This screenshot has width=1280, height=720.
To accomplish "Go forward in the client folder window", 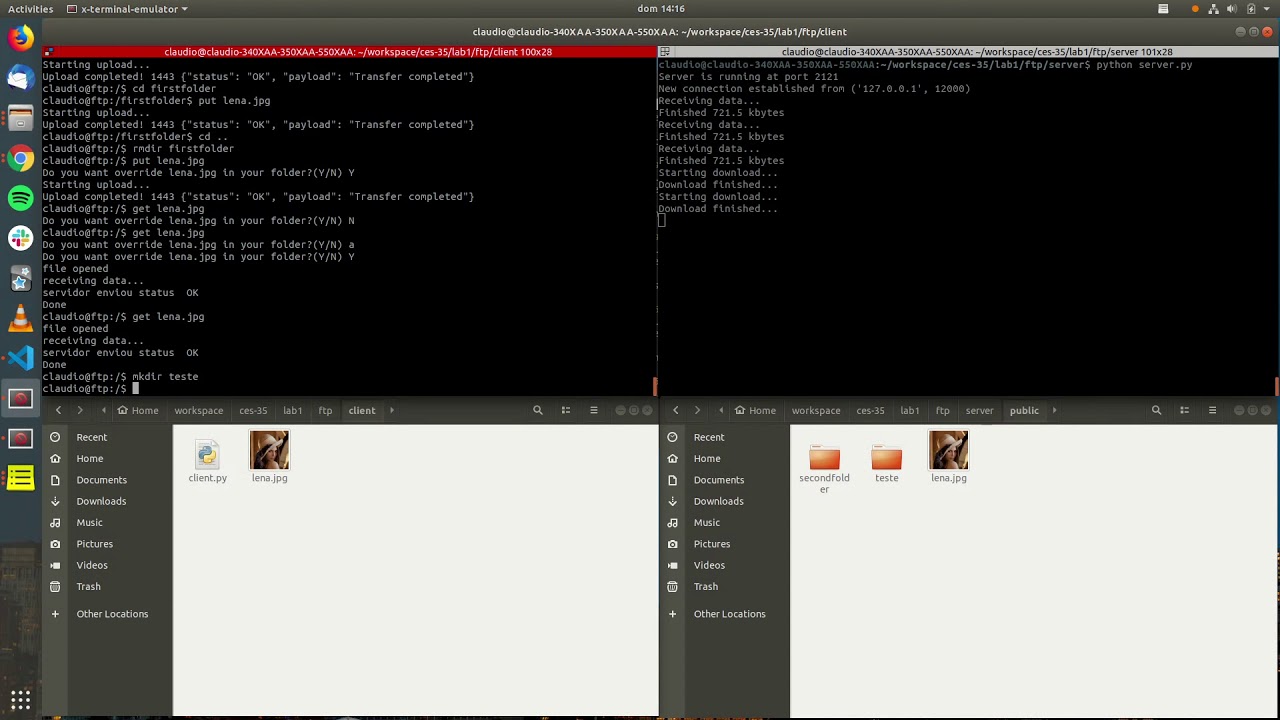I will pyautogui.click(x=80, y=410).
